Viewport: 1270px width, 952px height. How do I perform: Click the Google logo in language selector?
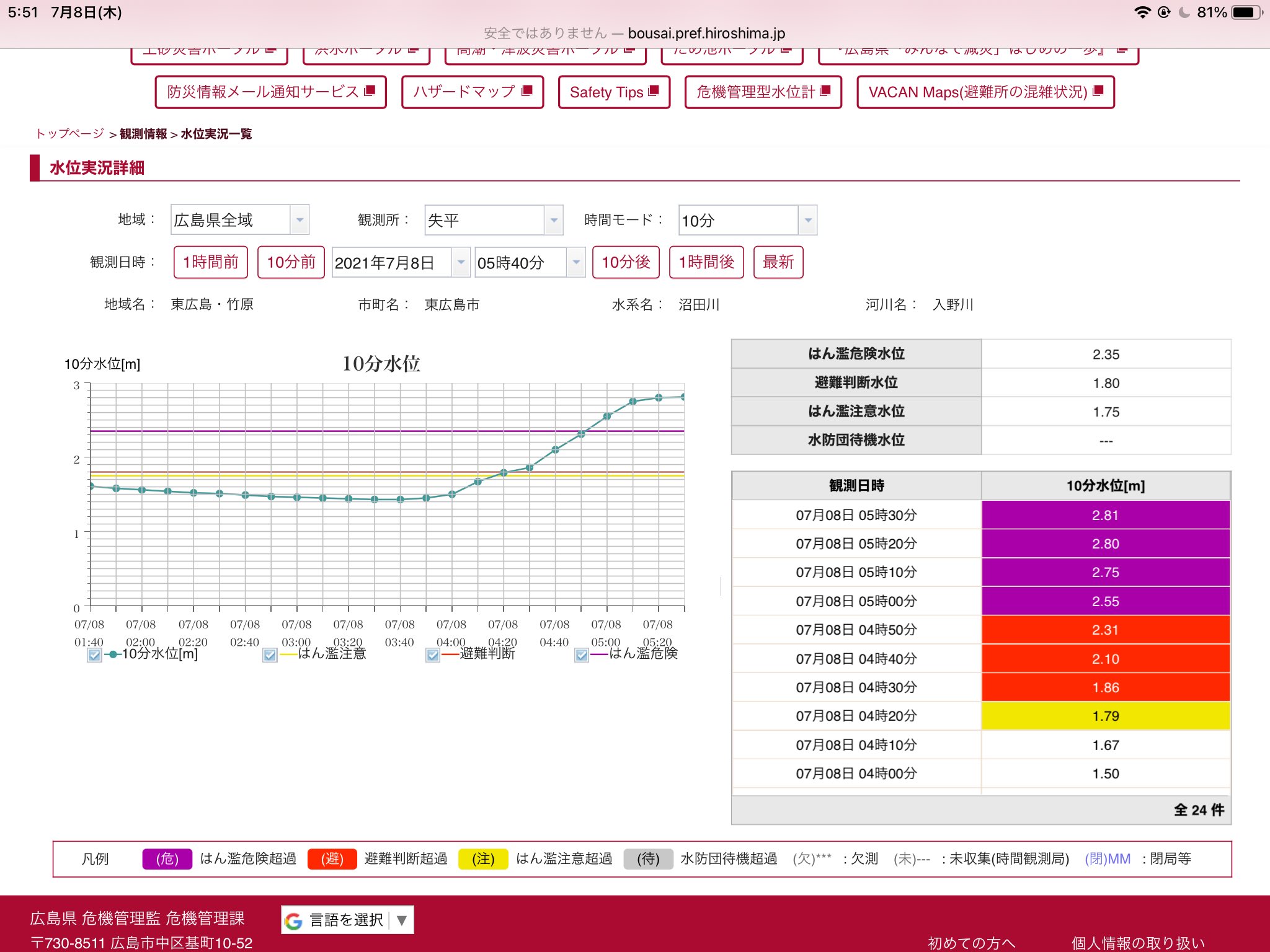294,921
